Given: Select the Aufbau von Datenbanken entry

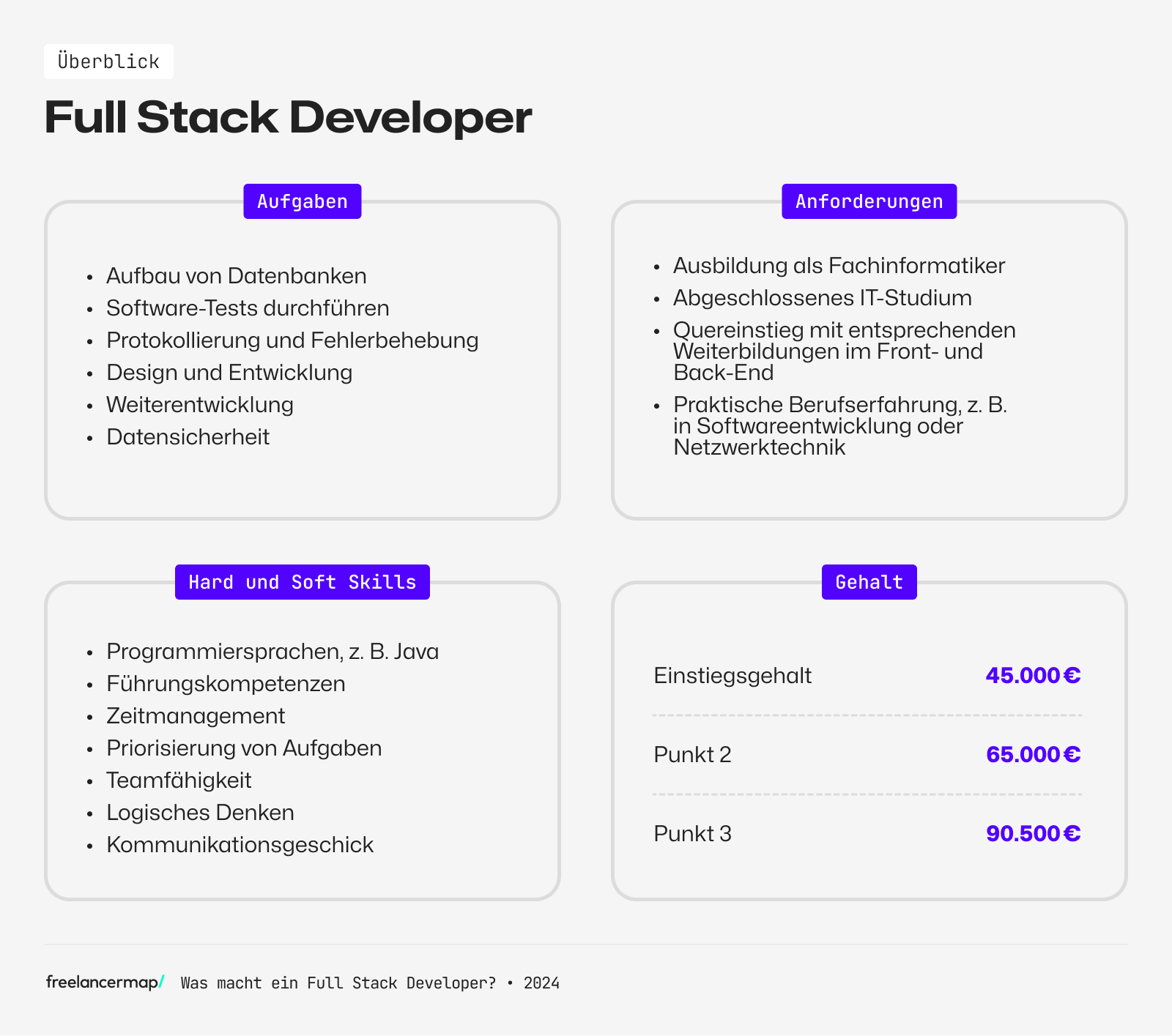Looking at the screenshot, I should click(x=236, y=276).
